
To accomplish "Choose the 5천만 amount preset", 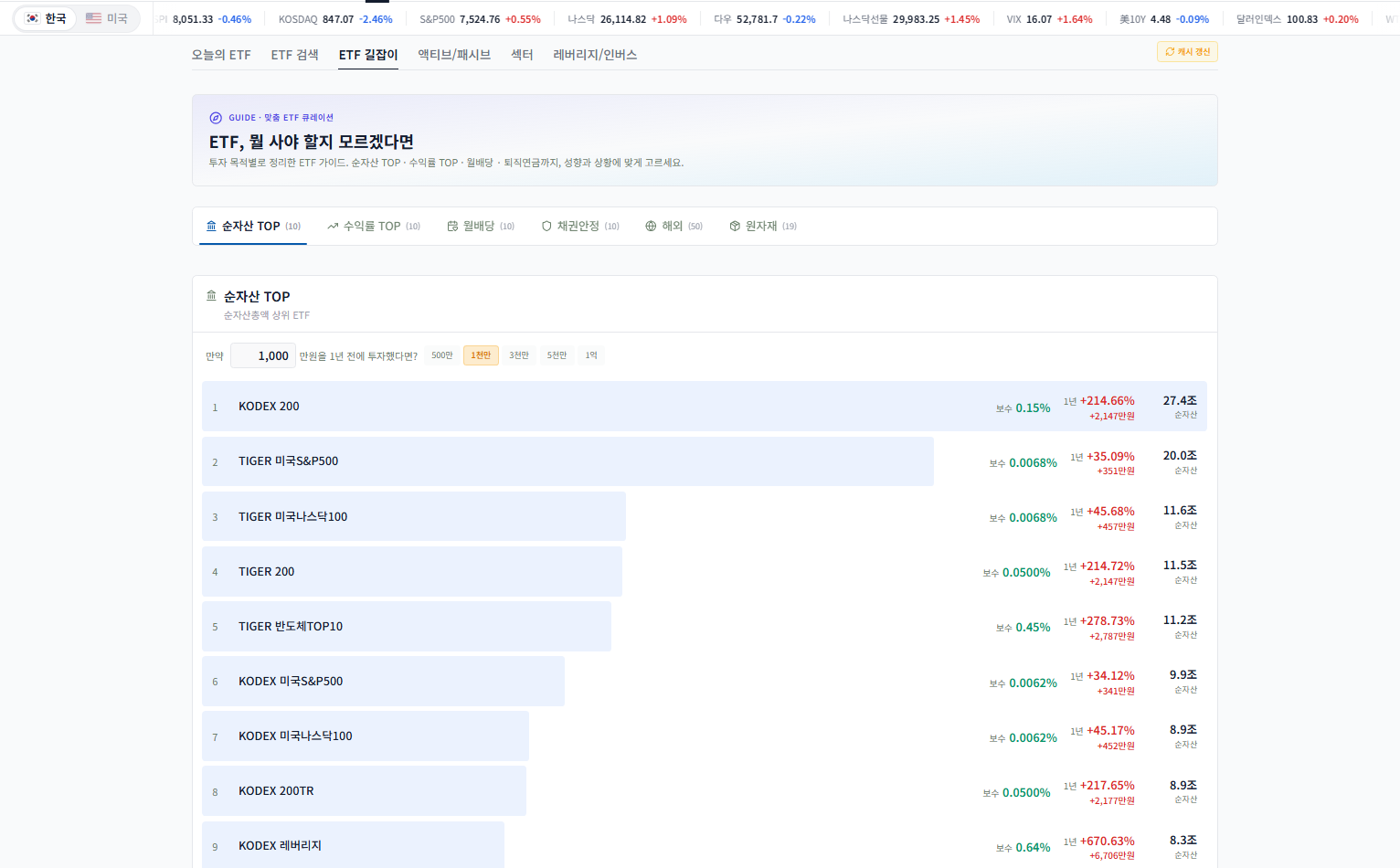I will coord(557,355).
